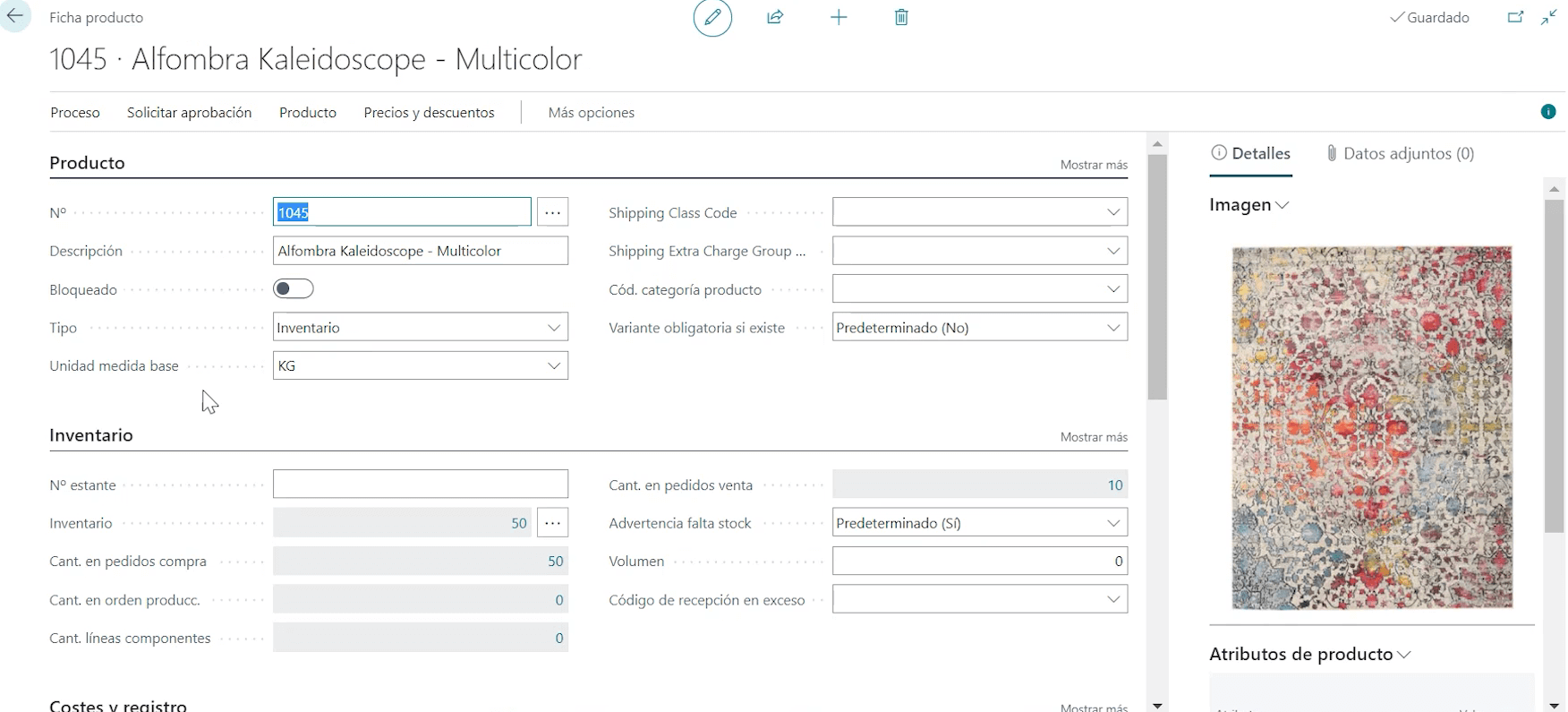Viewport: 1568px width, 712px height.
Task: Click ellipsis button next to Nº field
Action: tap(553, 212)
